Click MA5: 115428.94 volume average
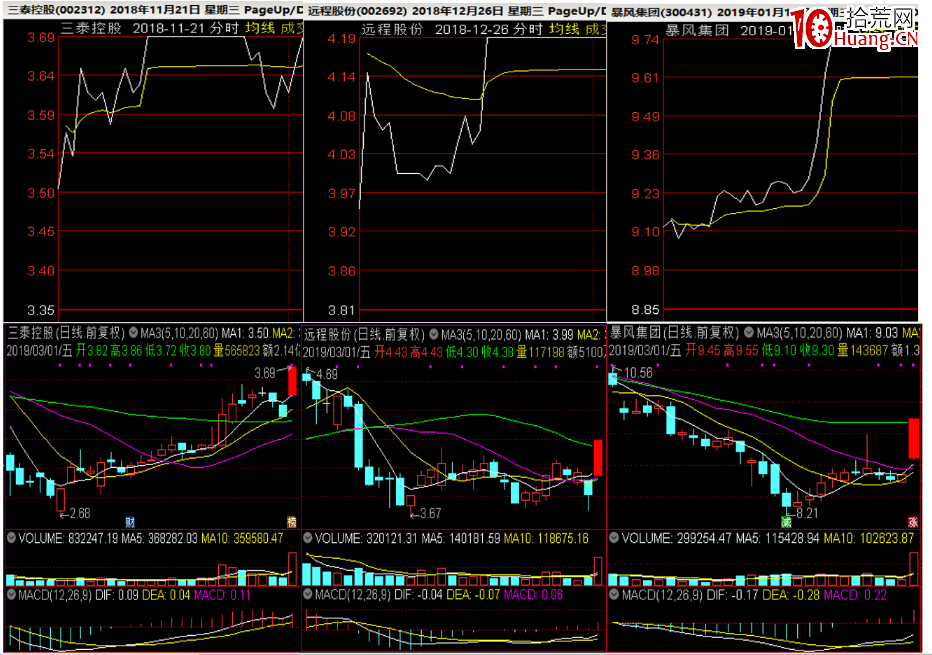 pyautogui.click(x=778, y=539)
